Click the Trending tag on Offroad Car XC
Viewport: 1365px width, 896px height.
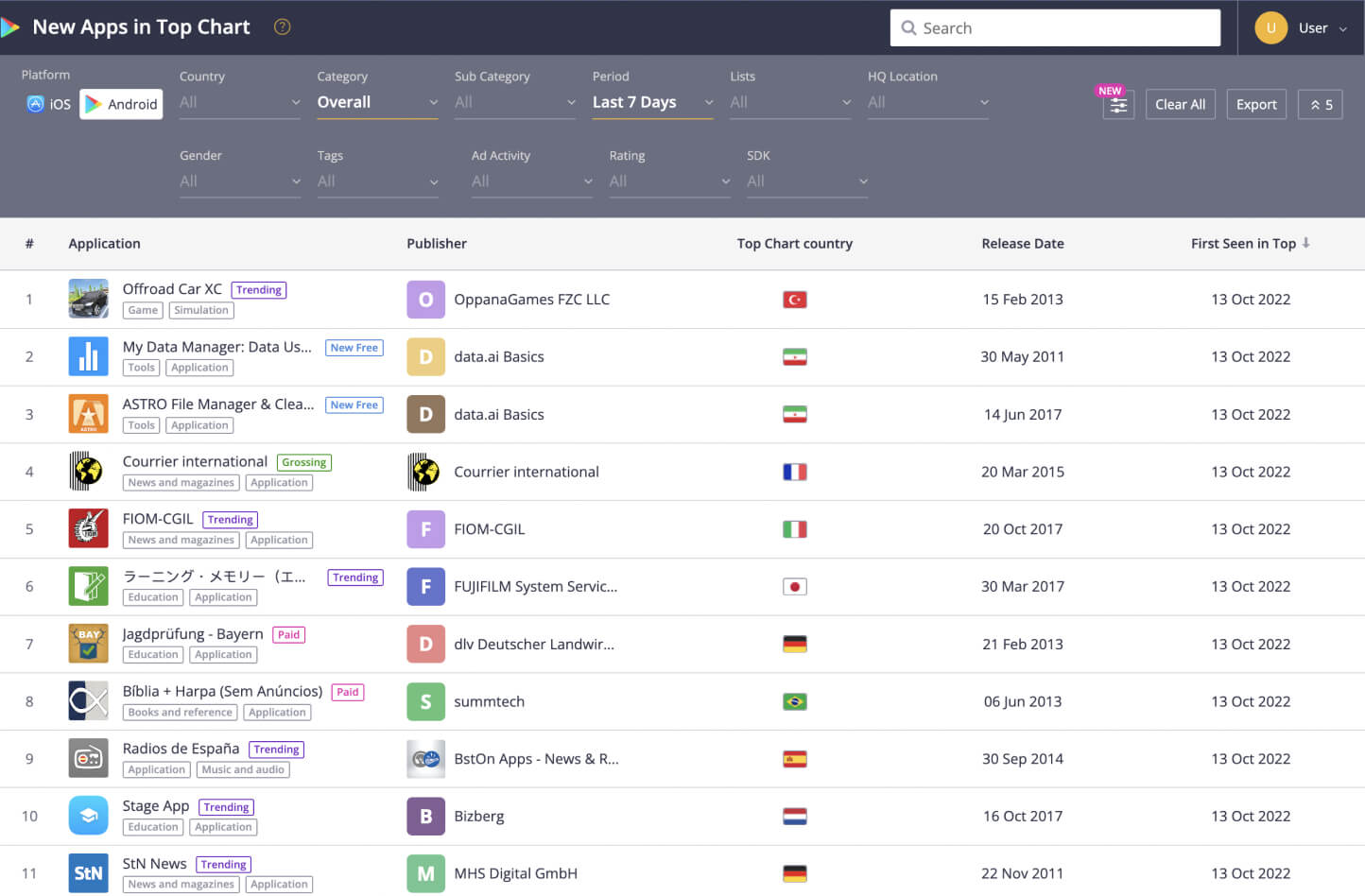click(x=259, y=290)
